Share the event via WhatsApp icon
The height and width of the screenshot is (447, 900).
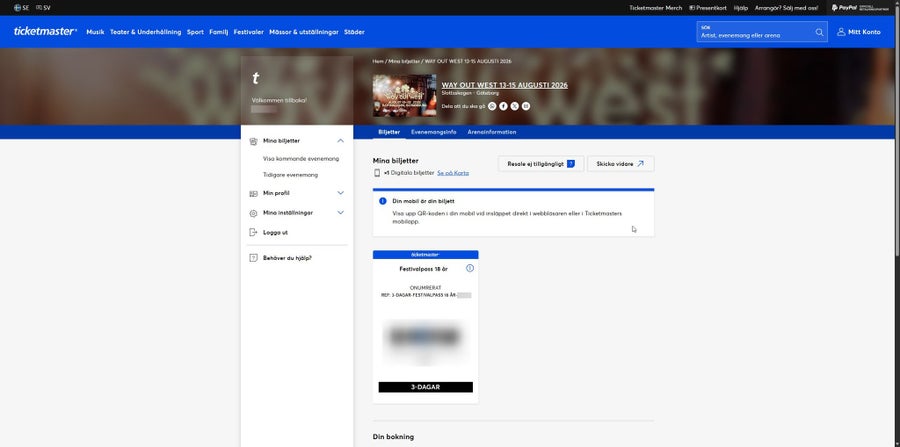492,106
